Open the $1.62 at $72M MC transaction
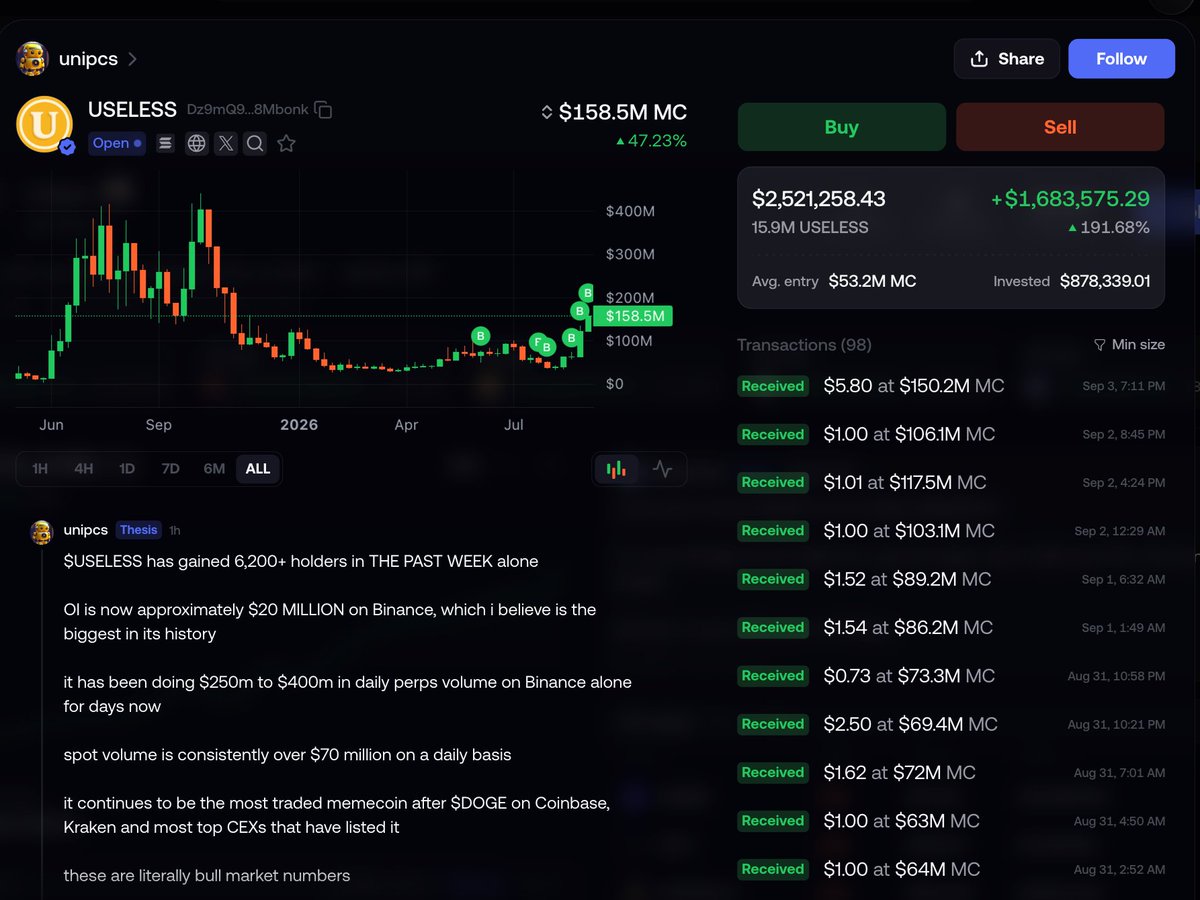 point(951,772)
